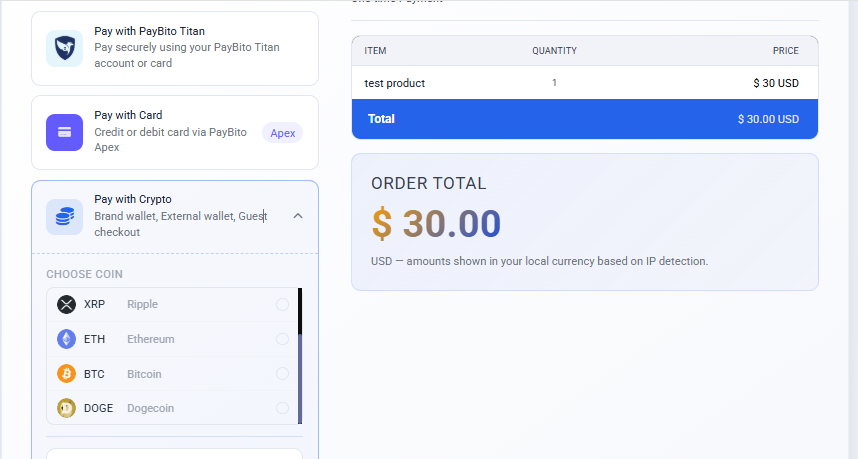Click the PRICE column header

click(786, 50)
